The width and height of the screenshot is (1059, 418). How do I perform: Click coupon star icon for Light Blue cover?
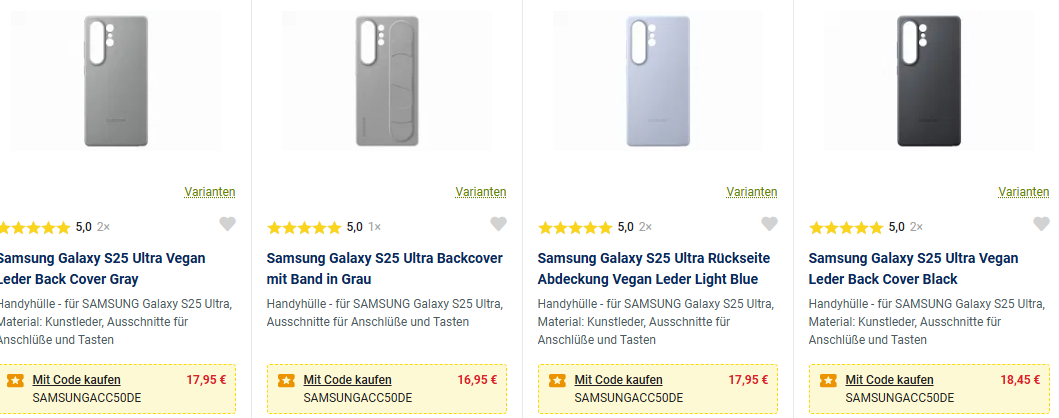pos(557,380)
